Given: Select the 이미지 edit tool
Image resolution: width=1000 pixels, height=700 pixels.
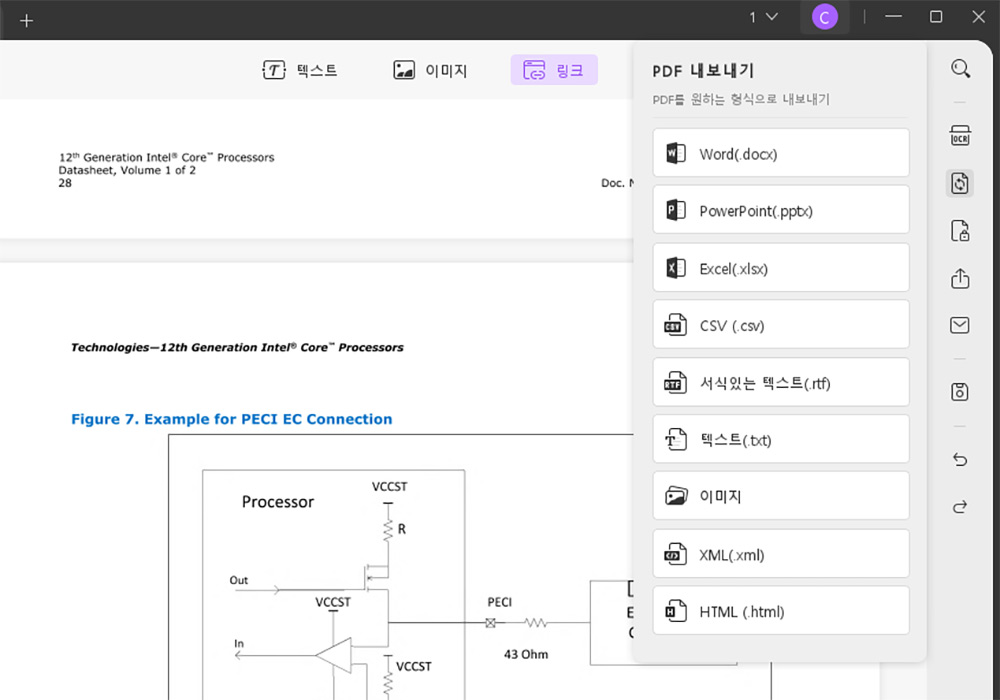Looking at the screenshot, I should coord(430,70).
